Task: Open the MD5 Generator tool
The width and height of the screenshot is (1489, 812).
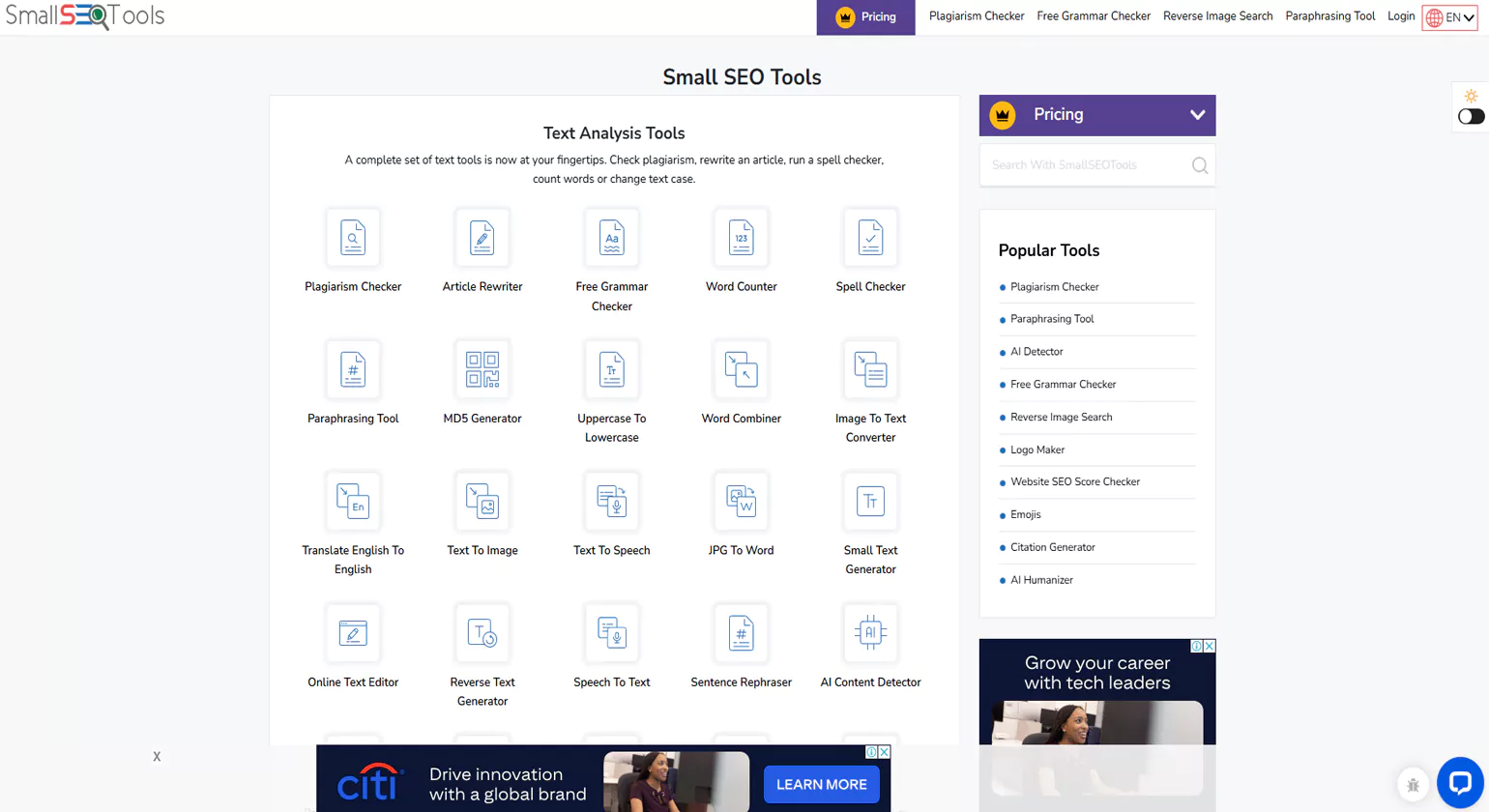Action: [482, 369]
